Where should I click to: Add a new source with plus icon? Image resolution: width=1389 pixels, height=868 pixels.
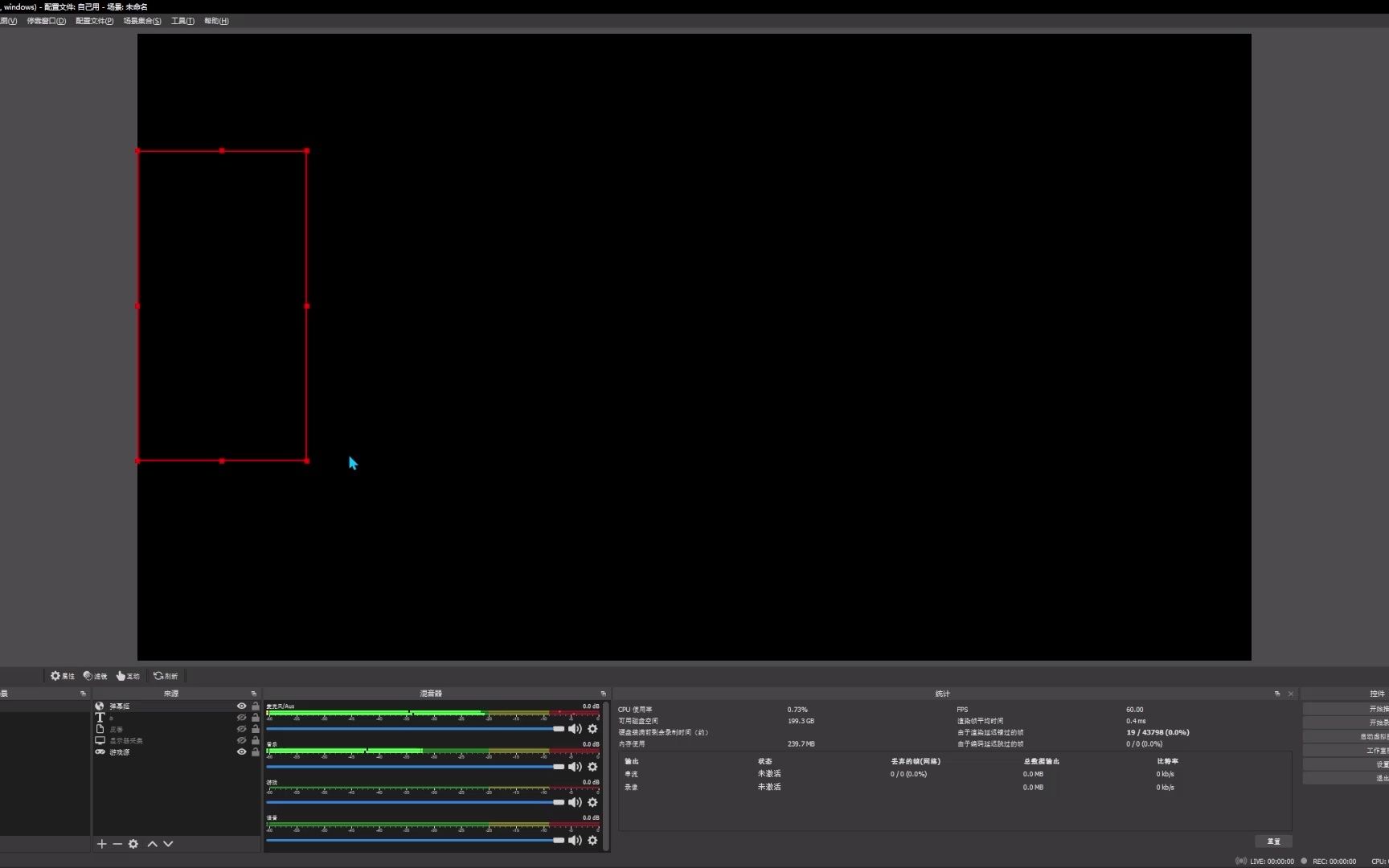click(101, 844)
